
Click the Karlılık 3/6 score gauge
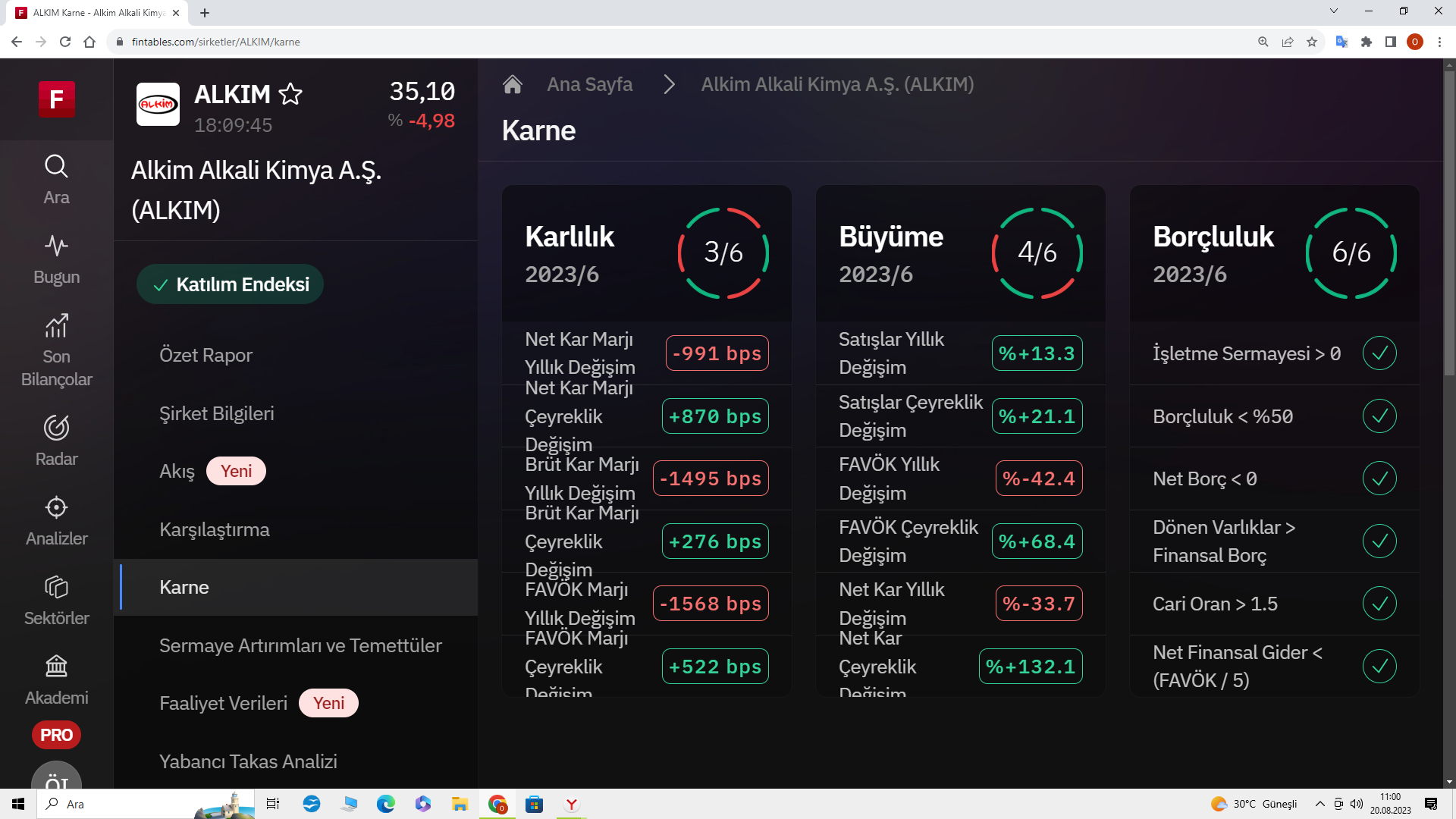point(723,253)
